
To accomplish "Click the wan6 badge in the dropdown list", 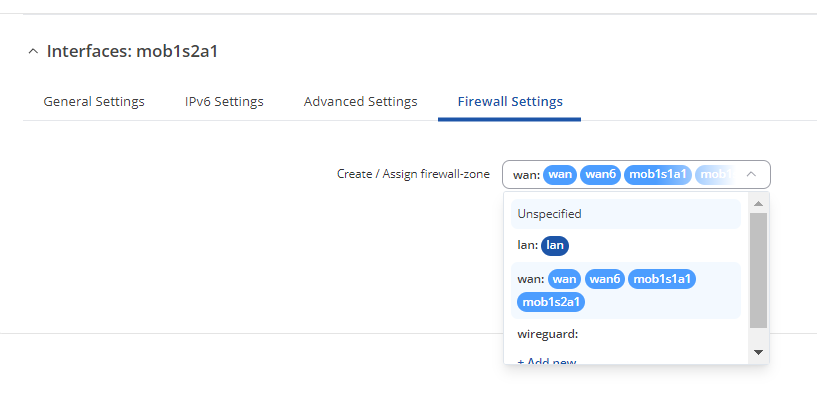I will point(605,279).
